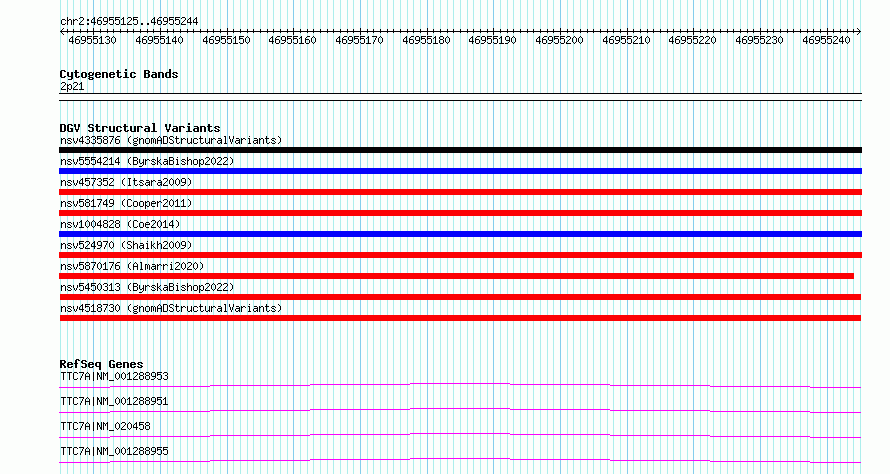Click ruler tick label 46955240
This screenshot has width=890, height=474.
(826, 40)
